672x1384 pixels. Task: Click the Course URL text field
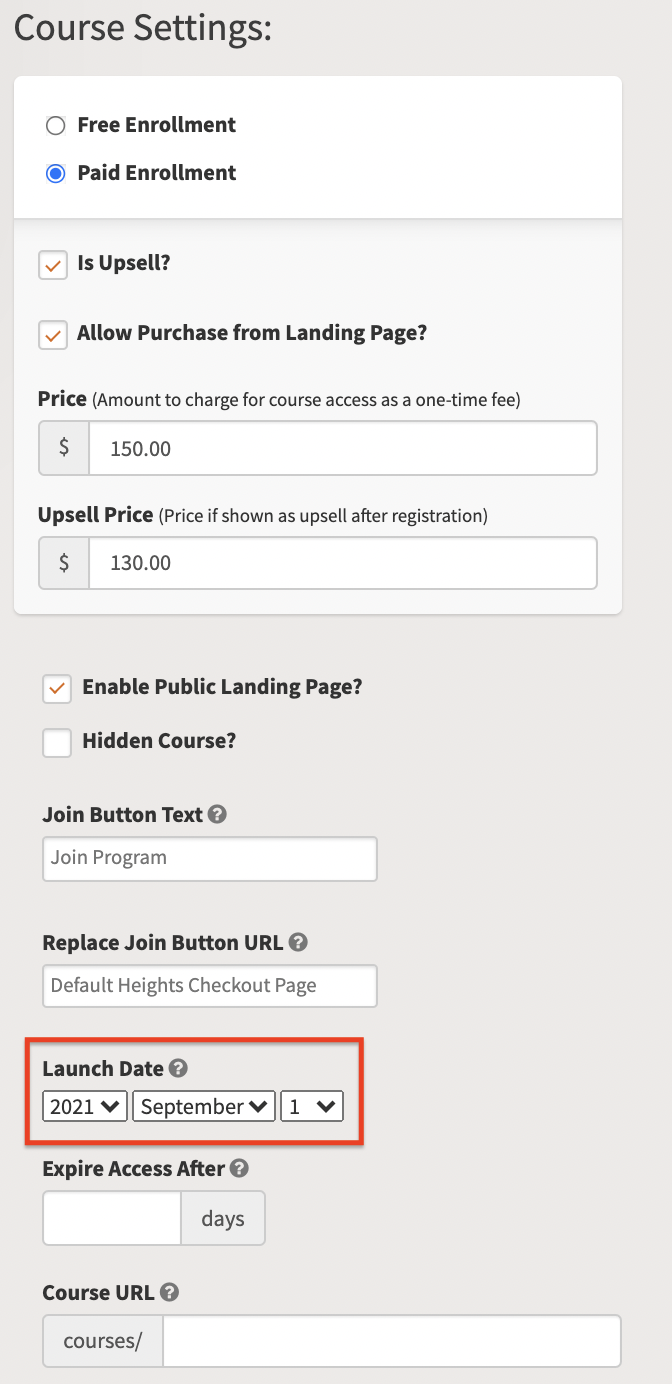tap(392, 1341)
